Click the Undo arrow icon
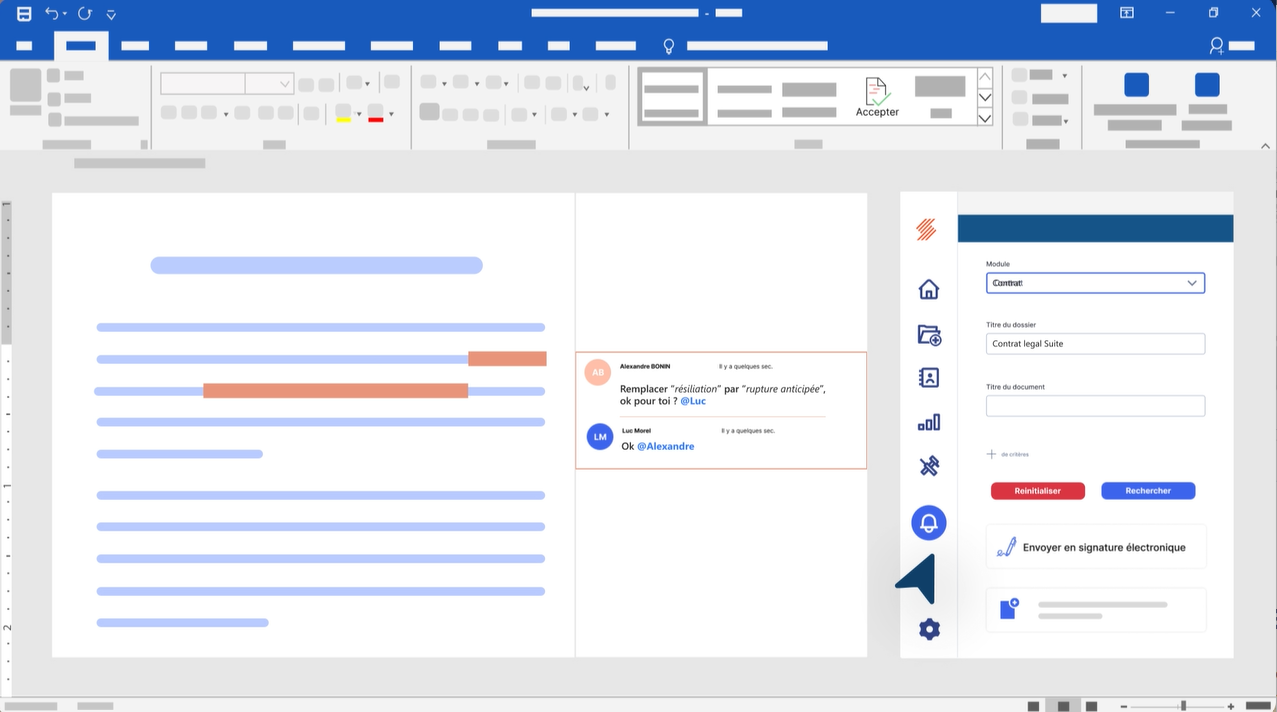Viewport: 1277px width, 712px height. click(52, 14)
